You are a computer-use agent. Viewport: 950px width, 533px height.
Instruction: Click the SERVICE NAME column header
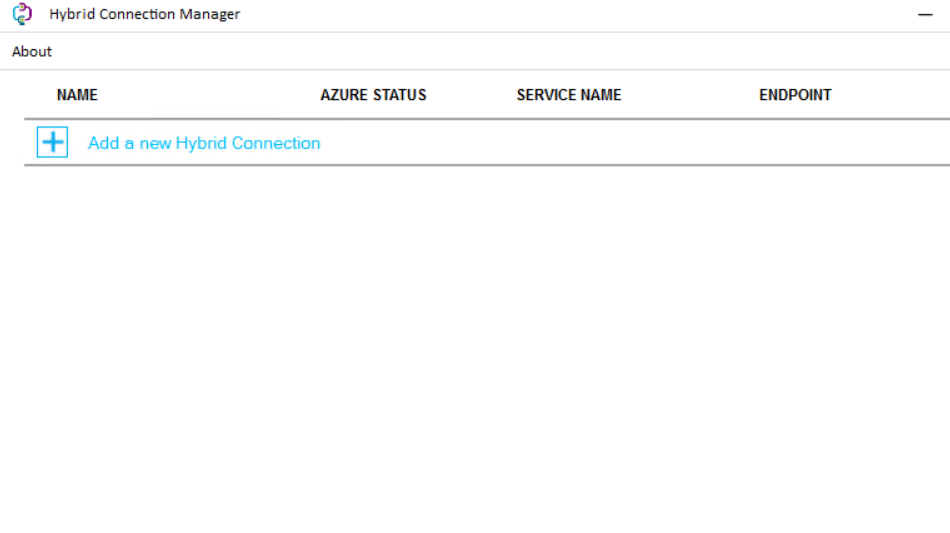[x=569, y=95]
